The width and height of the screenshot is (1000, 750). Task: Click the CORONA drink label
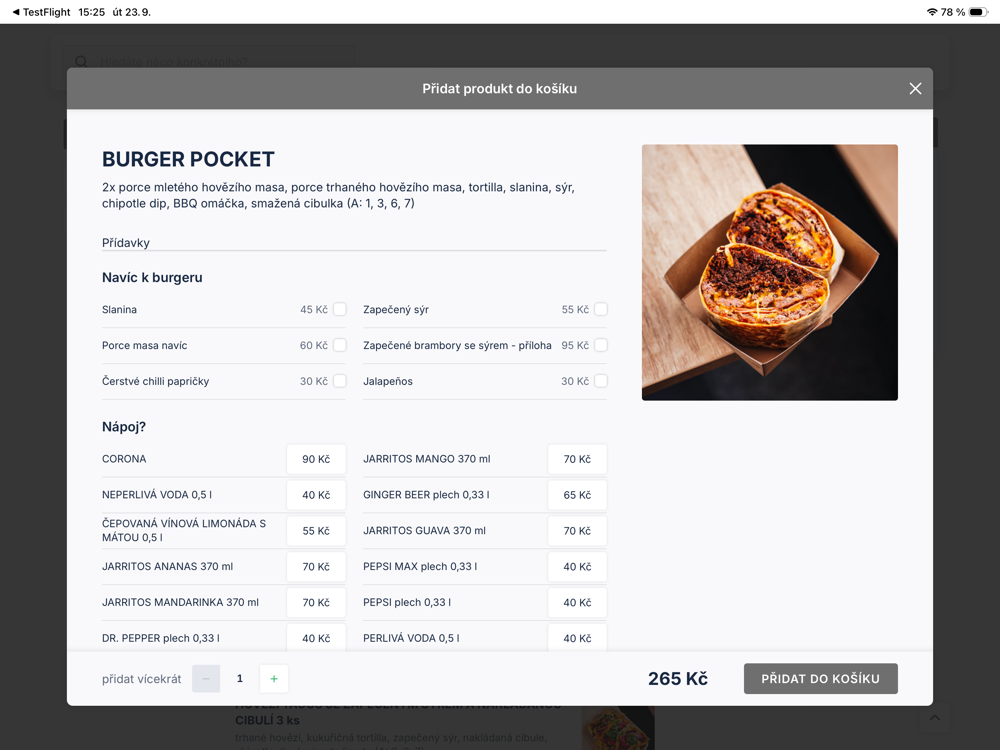pos(124,459)
